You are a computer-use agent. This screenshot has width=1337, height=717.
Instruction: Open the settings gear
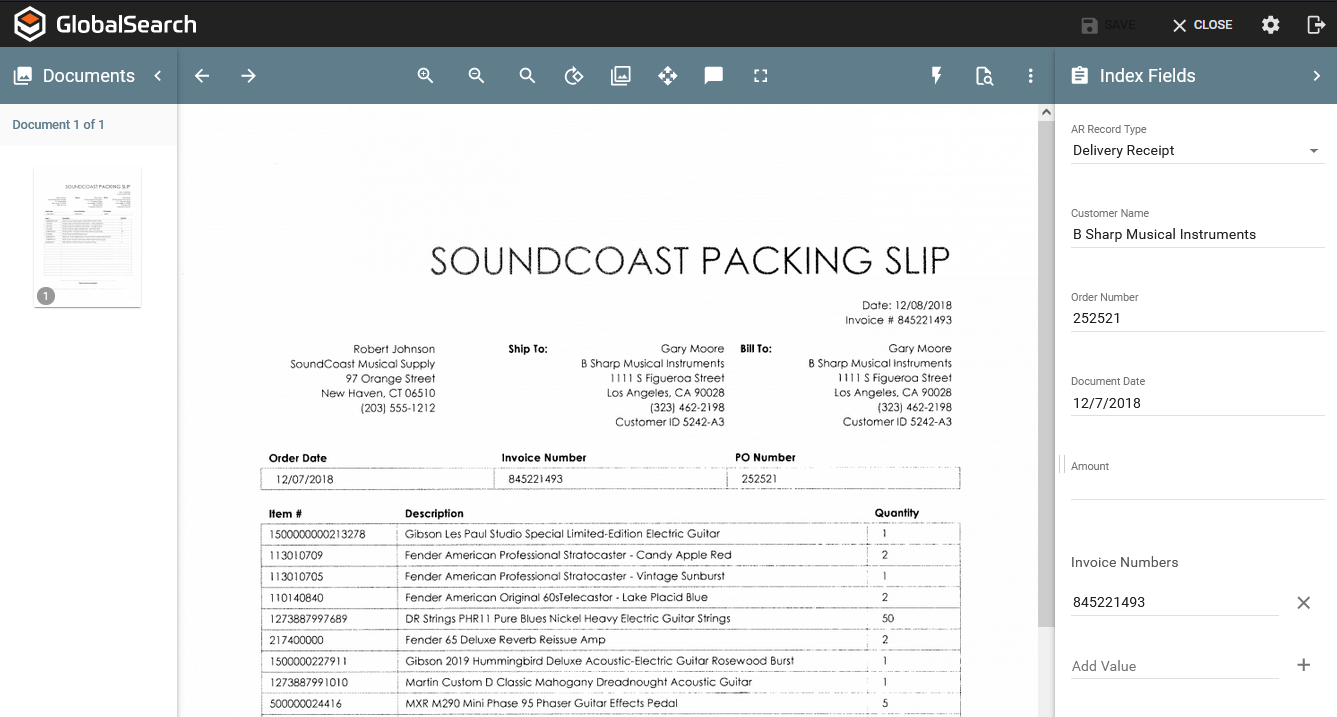click(1270, 25)
